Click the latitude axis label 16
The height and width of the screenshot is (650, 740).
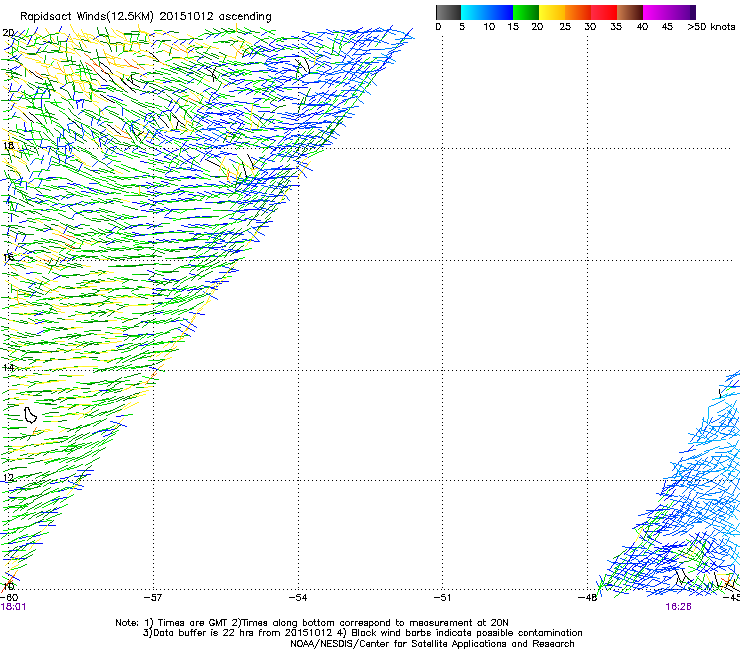pos(8,257)
